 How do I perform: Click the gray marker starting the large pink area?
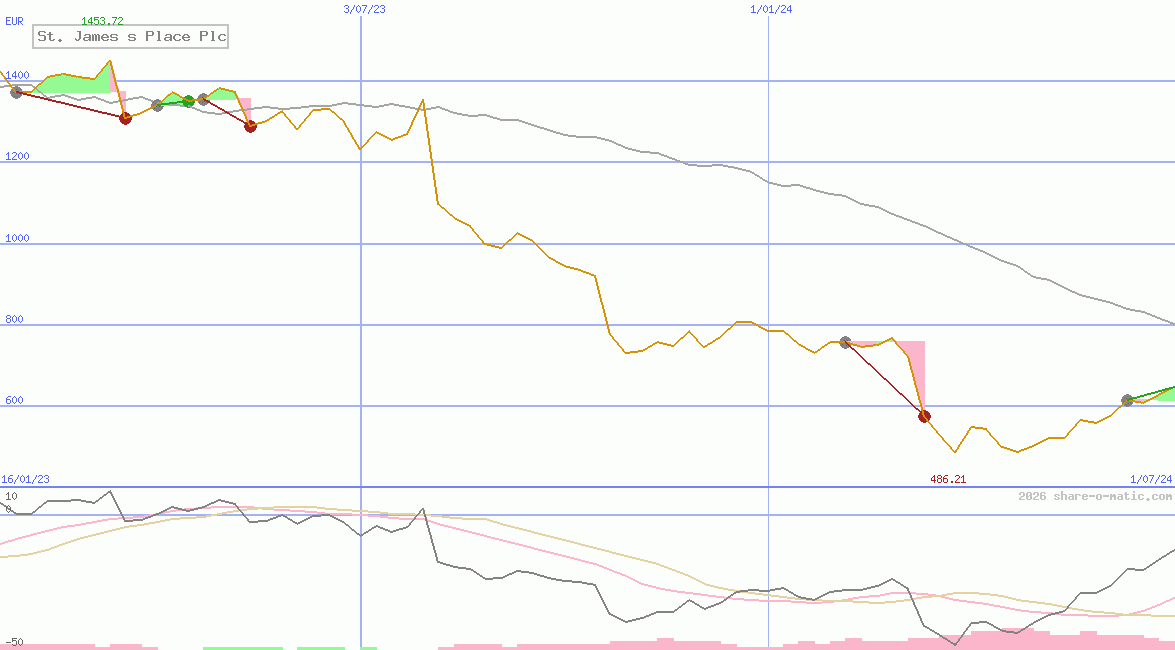pos(845,342)
